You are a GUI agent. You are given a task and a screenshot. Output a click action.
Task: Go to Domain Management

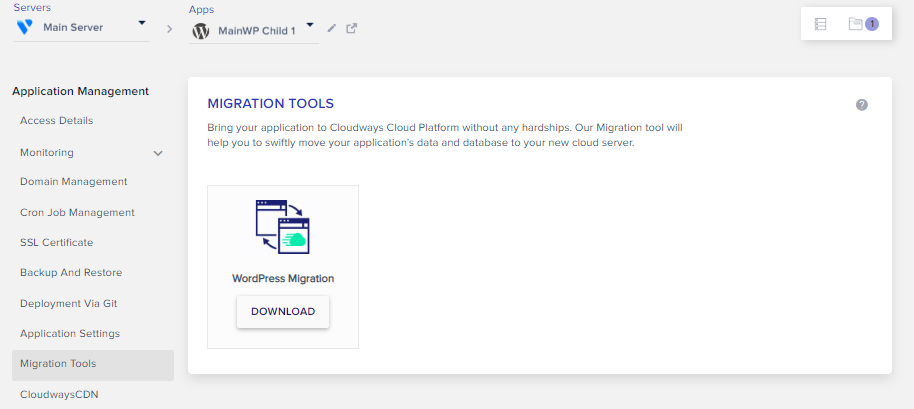click(x=74, y=182)
